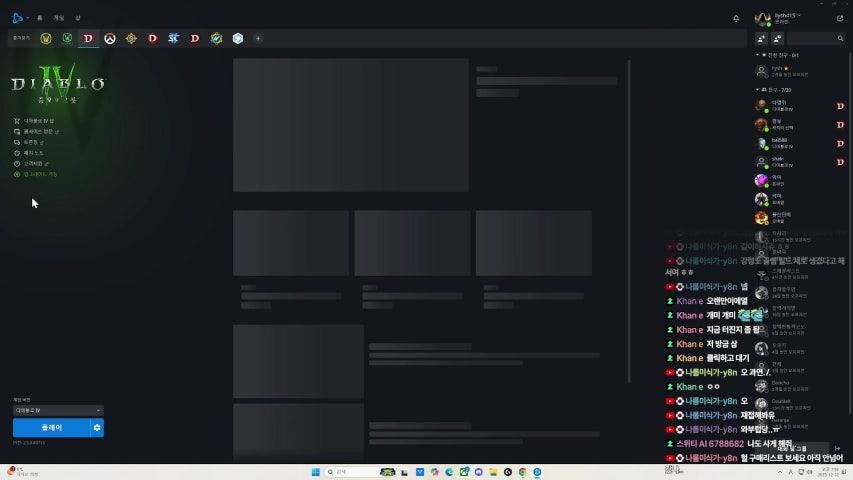Select the World of Warcraft game icon
Viewport: 853px width, 480px height.
pos(46,39)
